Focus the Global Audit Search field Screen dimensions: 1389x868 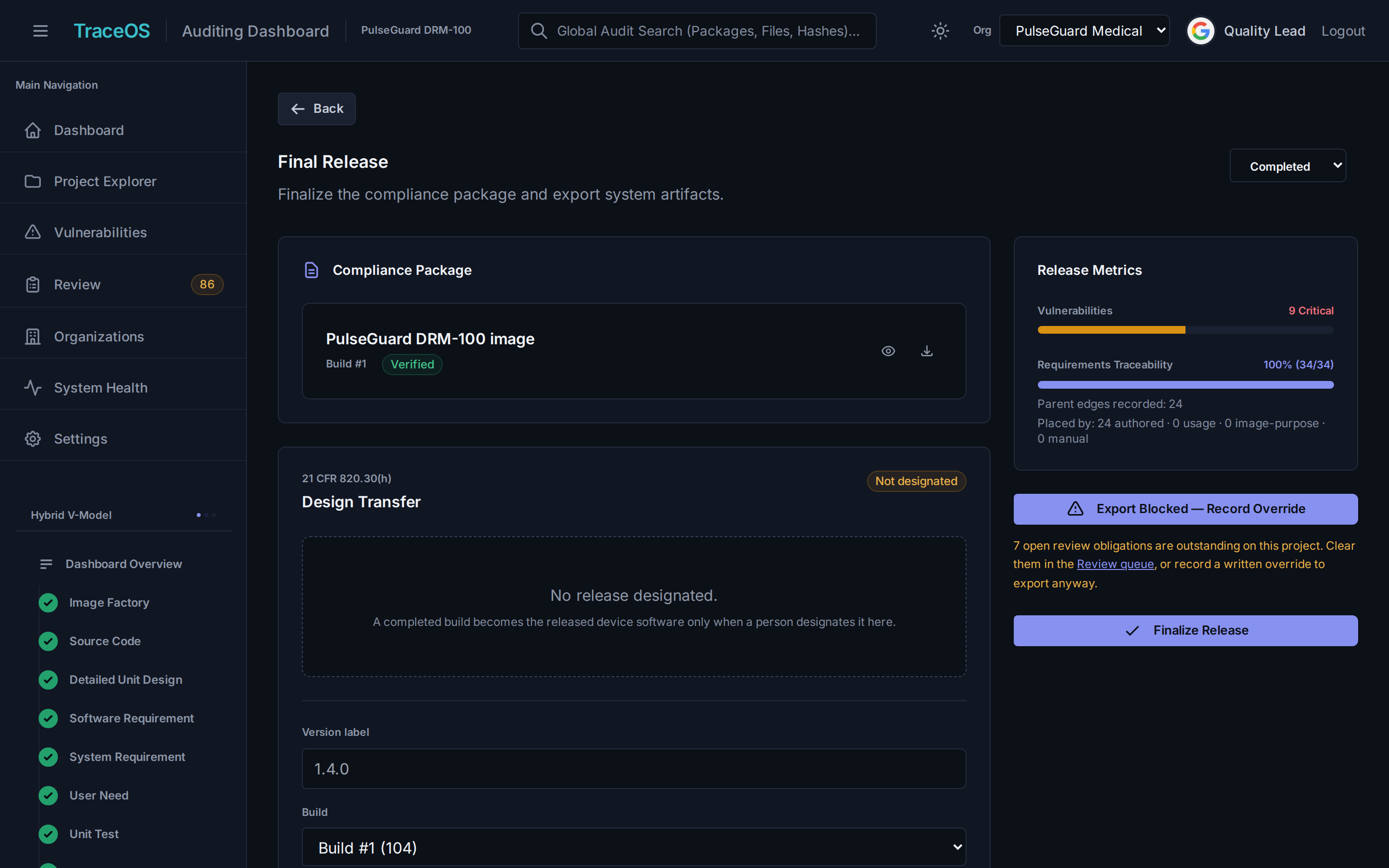[697, 31]
